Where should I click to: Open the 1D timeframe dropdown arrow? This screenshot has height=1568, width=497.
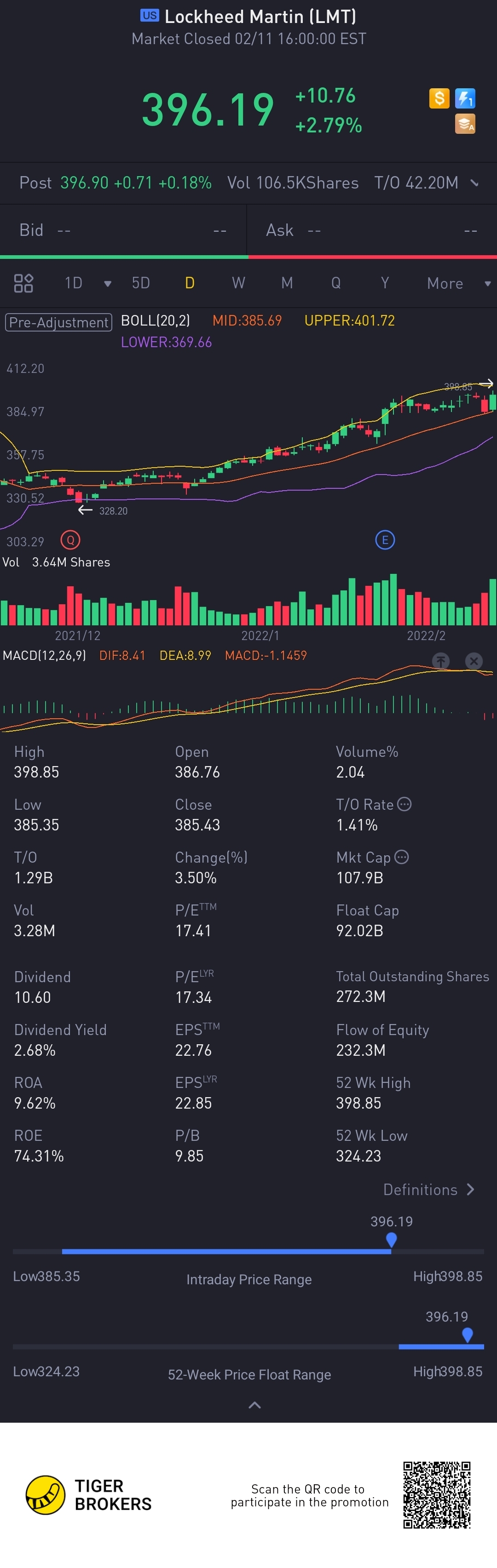[x=107, y=284]
